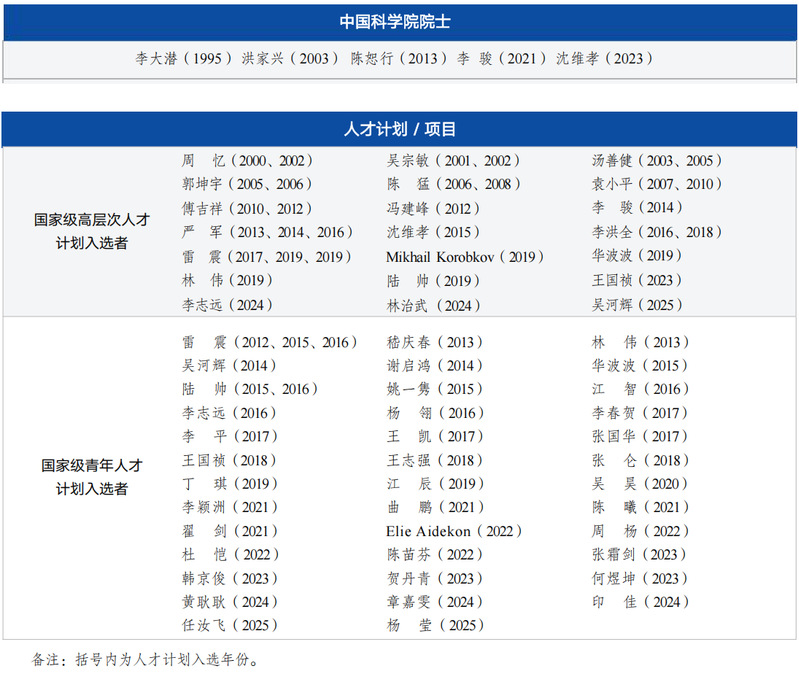Click the 国家级高层次人才计划入选者 row label
Viewport: 799px width, 674px height.
coord(92,232)
